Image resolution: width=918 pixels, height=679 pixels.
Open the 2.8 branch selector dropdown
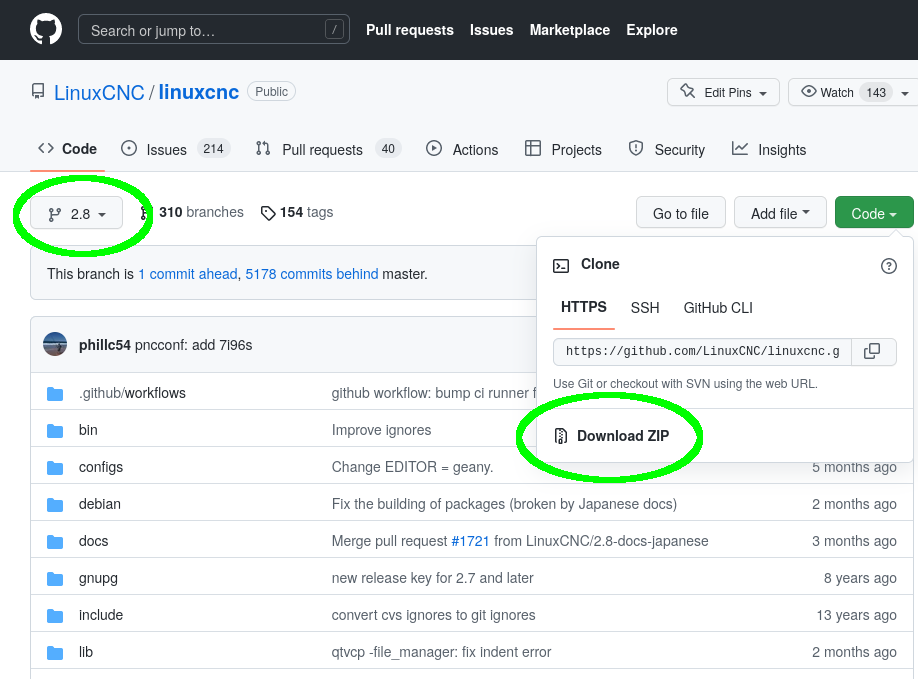coord(77,214)
